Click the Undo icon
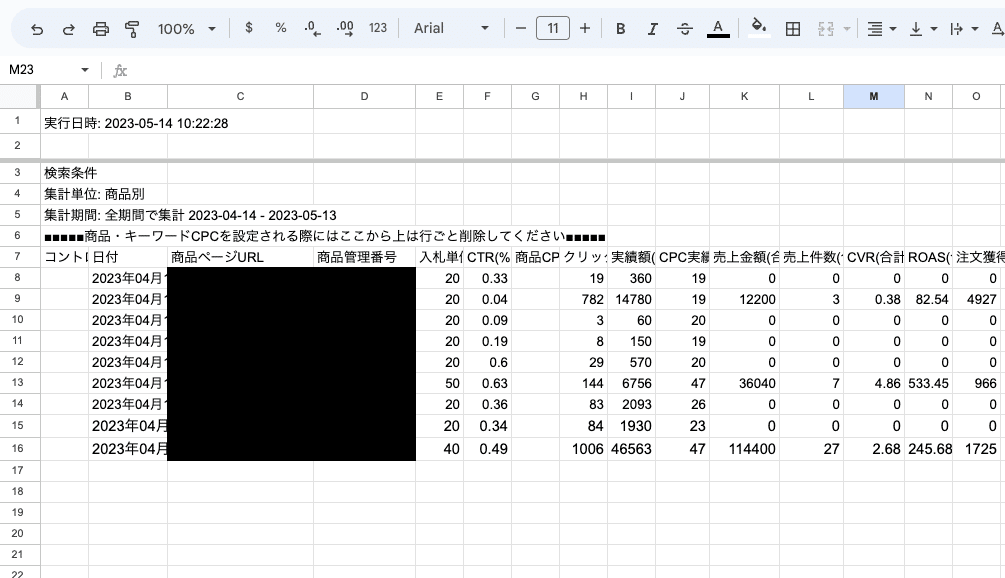This screenshot has width=1005, height=578. 37,29
